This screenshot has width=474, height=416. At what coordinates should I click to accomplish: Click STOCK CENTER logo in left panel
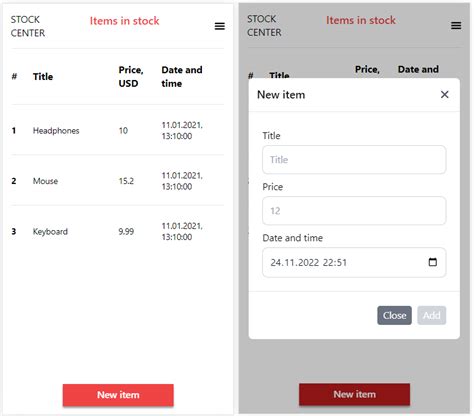click(x=28, y=26)
